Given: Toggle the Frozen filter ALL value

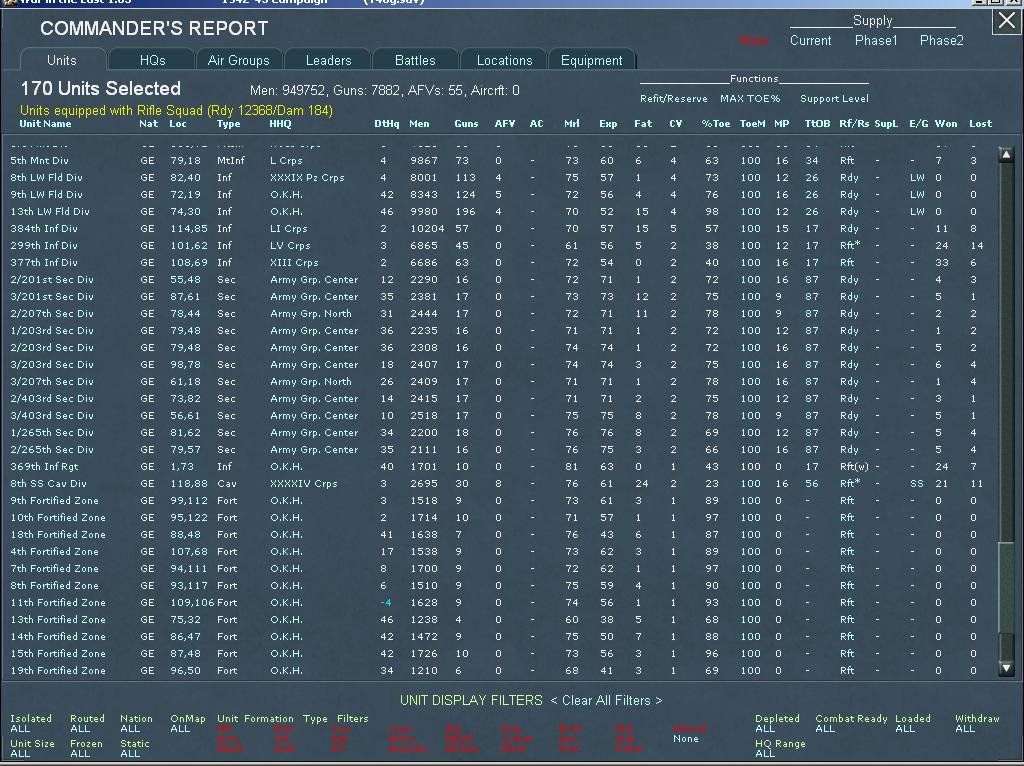Looking at the screenshot, I should coord(80,754).
